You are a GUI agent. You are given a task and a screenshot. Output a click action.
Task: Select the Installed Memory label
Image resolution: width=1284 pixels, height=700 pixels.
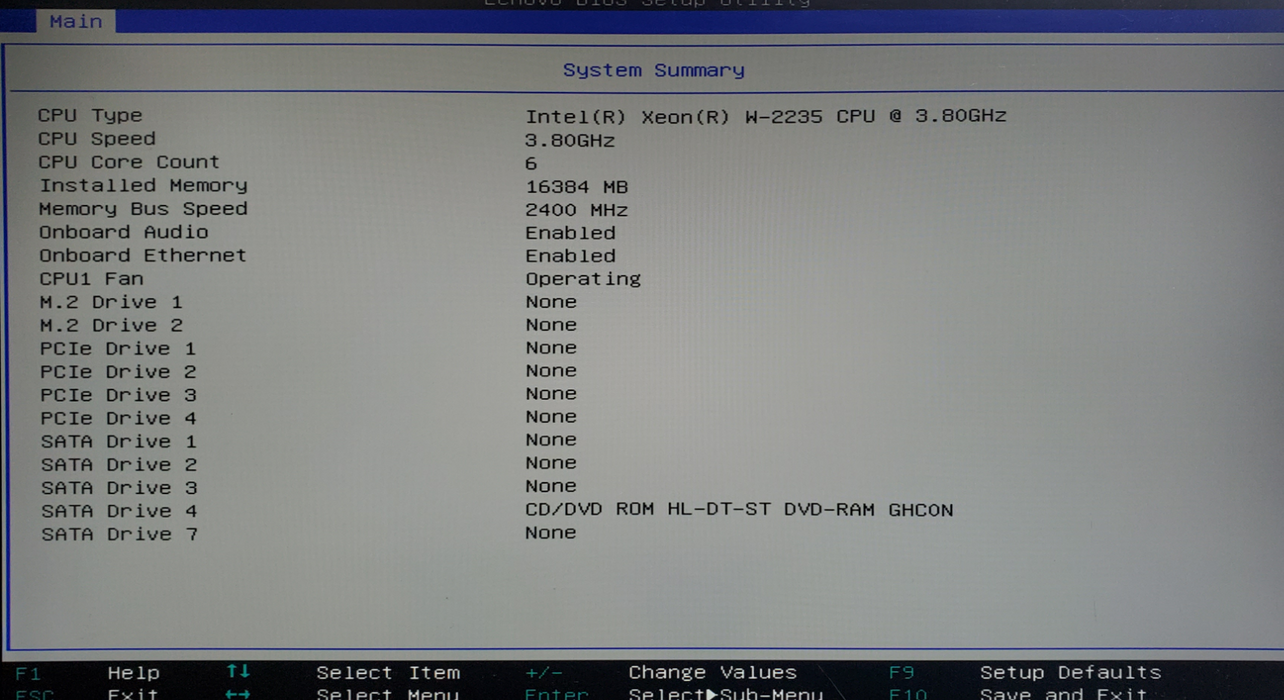point(143,185)
